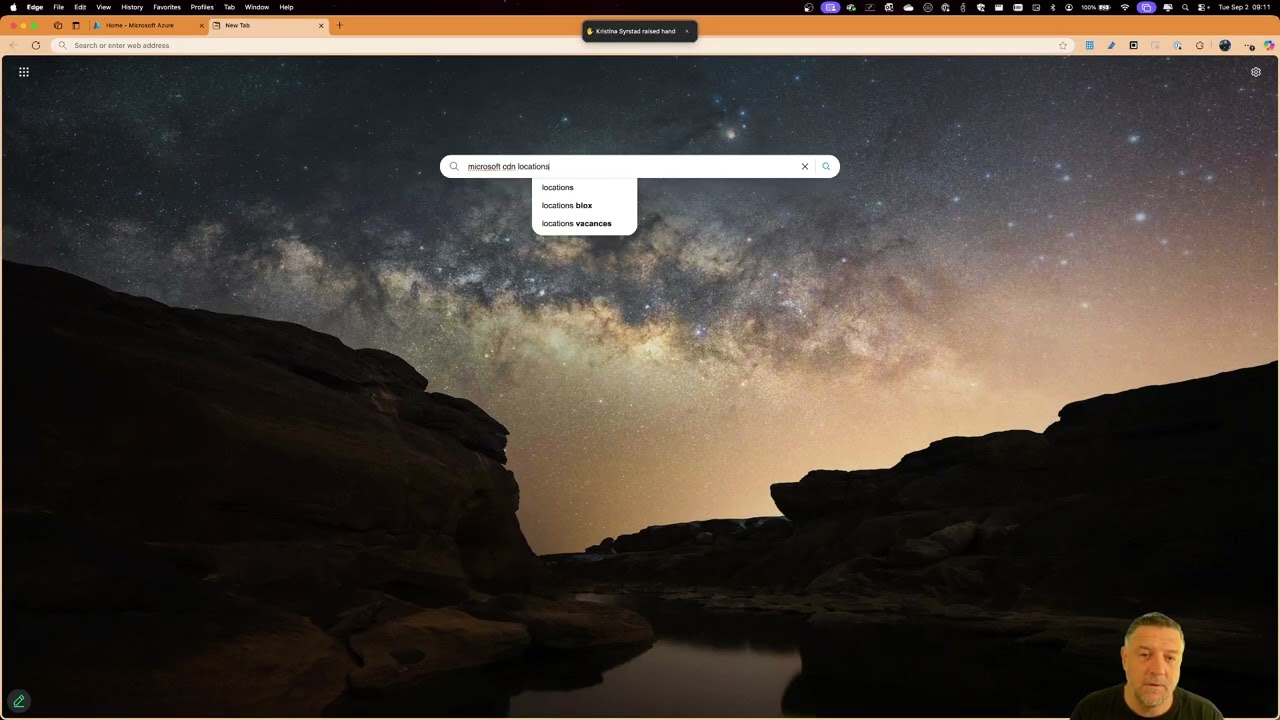Viewport: 1280px width, 720px height.
Task: Open the Window menu
Action: pos(257,7)
